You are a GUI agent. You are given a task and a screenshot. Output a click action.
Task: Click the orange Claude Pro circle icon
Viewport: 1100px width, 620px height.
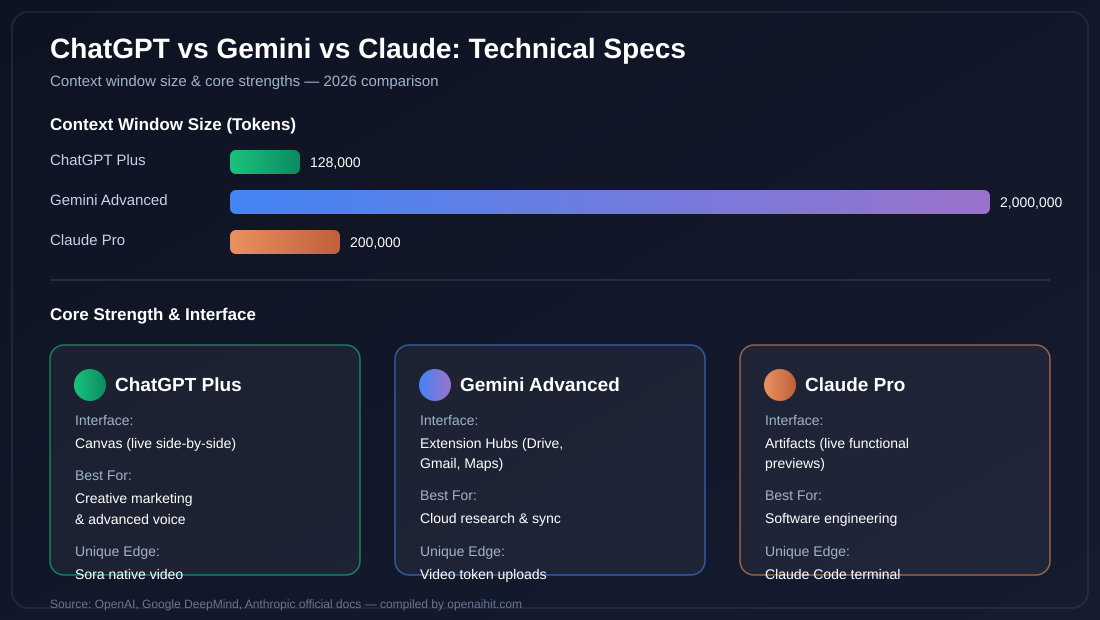[780, 385]
